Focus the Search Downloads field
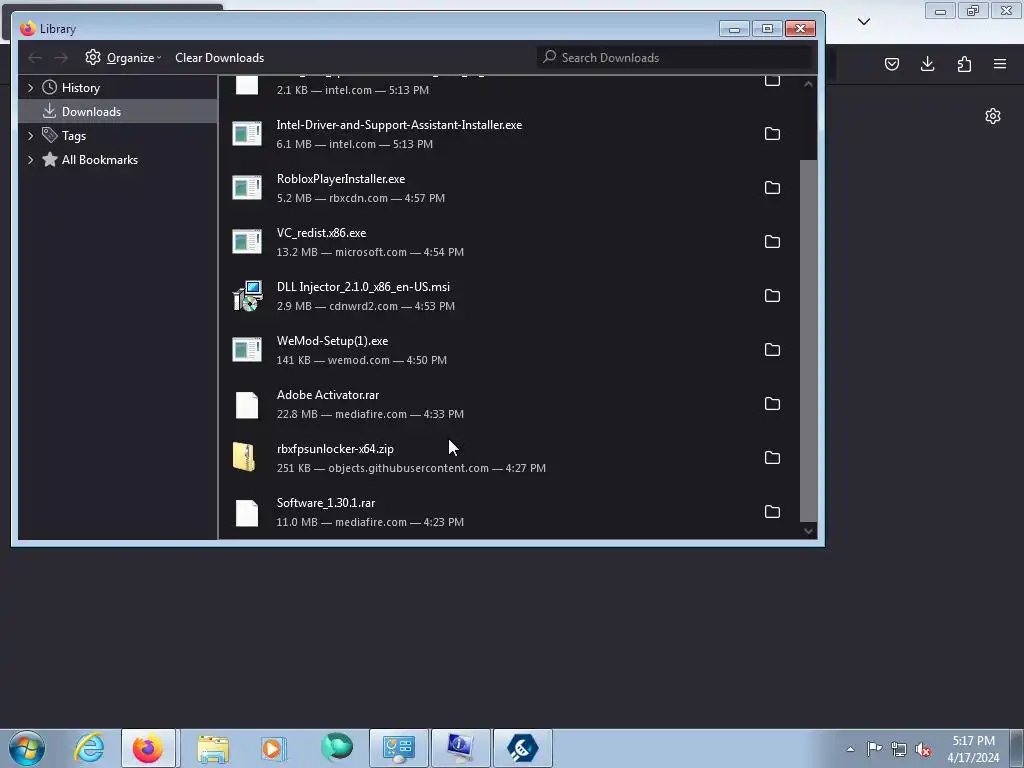 675,57
